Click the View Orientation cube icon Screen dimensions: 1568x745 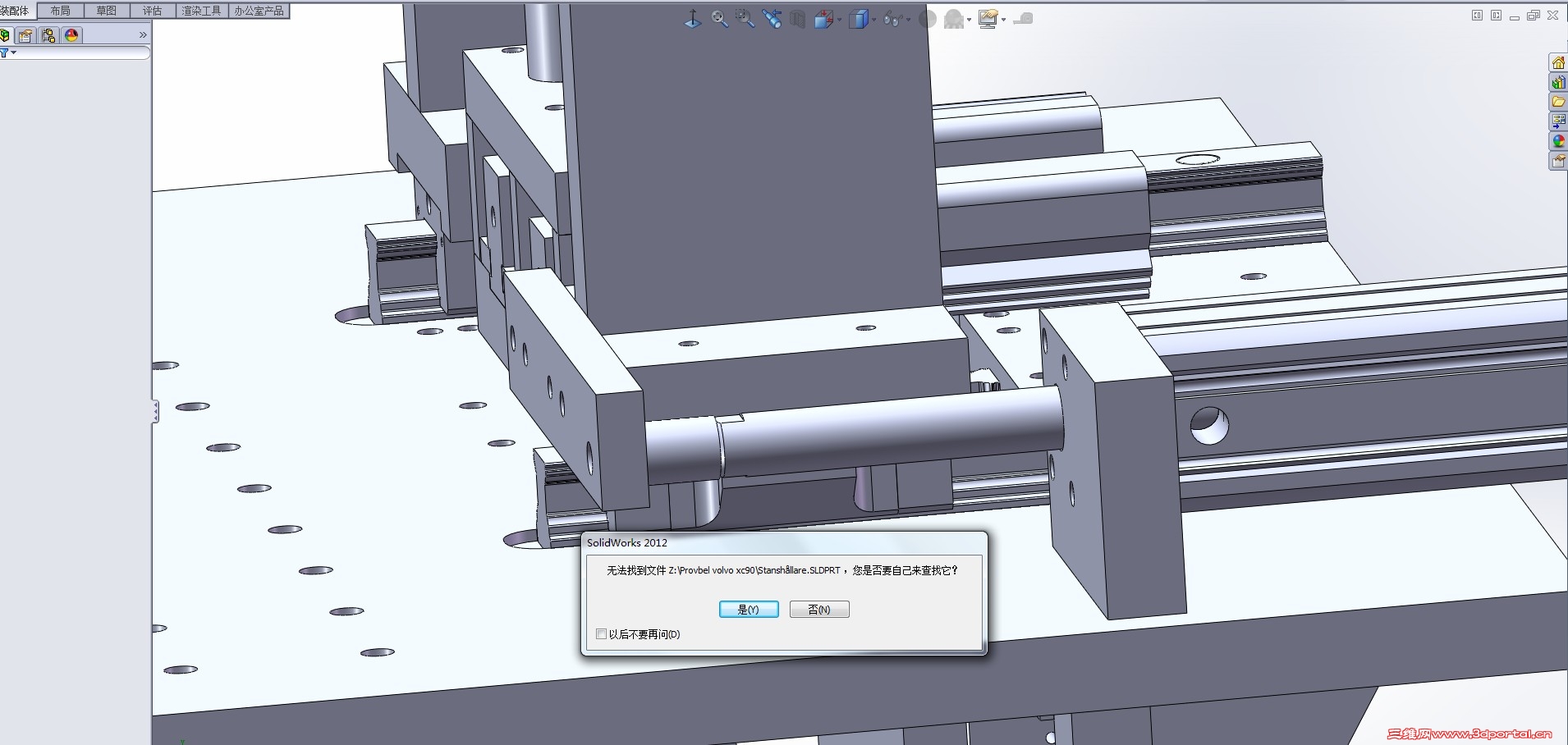(x=823, y=20)
